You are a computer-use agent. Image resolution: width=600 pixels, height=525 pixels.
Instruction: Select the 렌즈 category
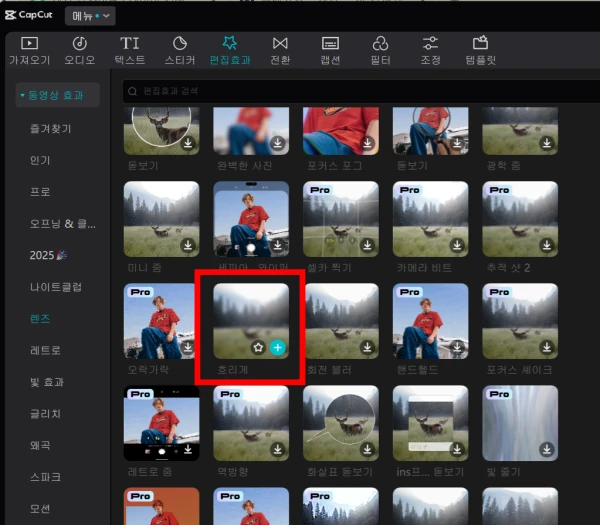click(40, 319)
